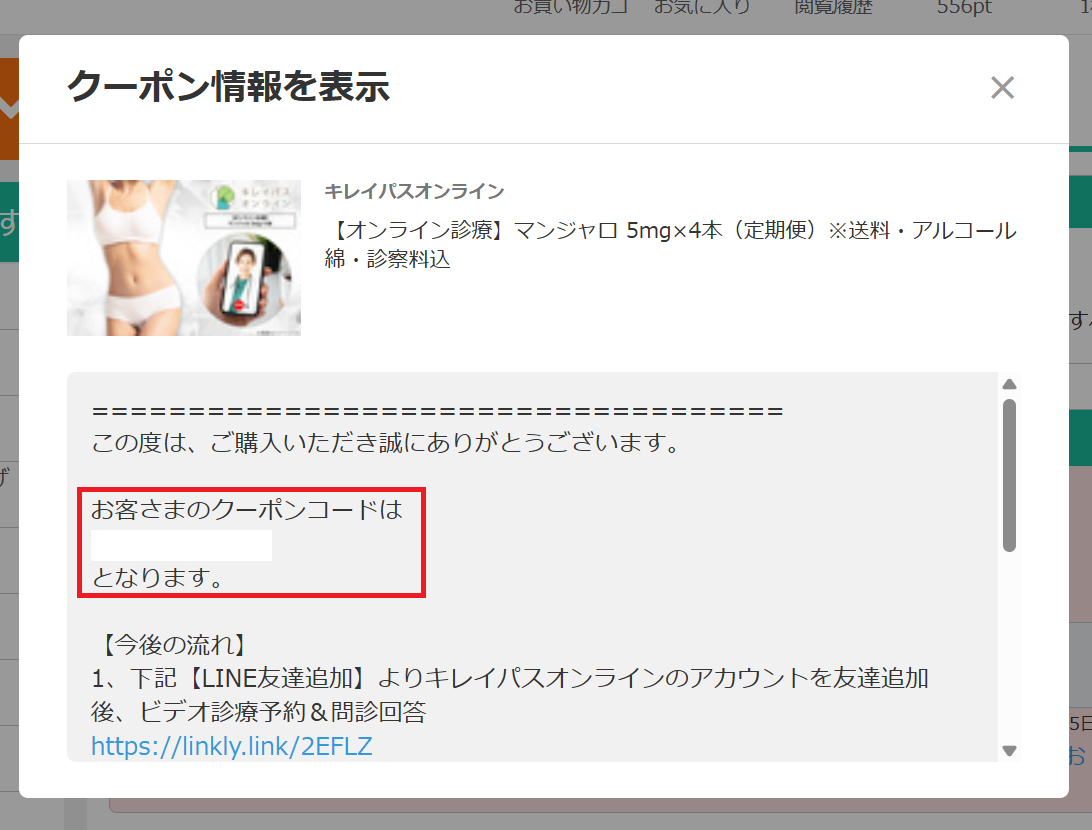This screenshot has width=1092, height=830.
Task: Select the blank coupon code field
Action: coord(180,545)
